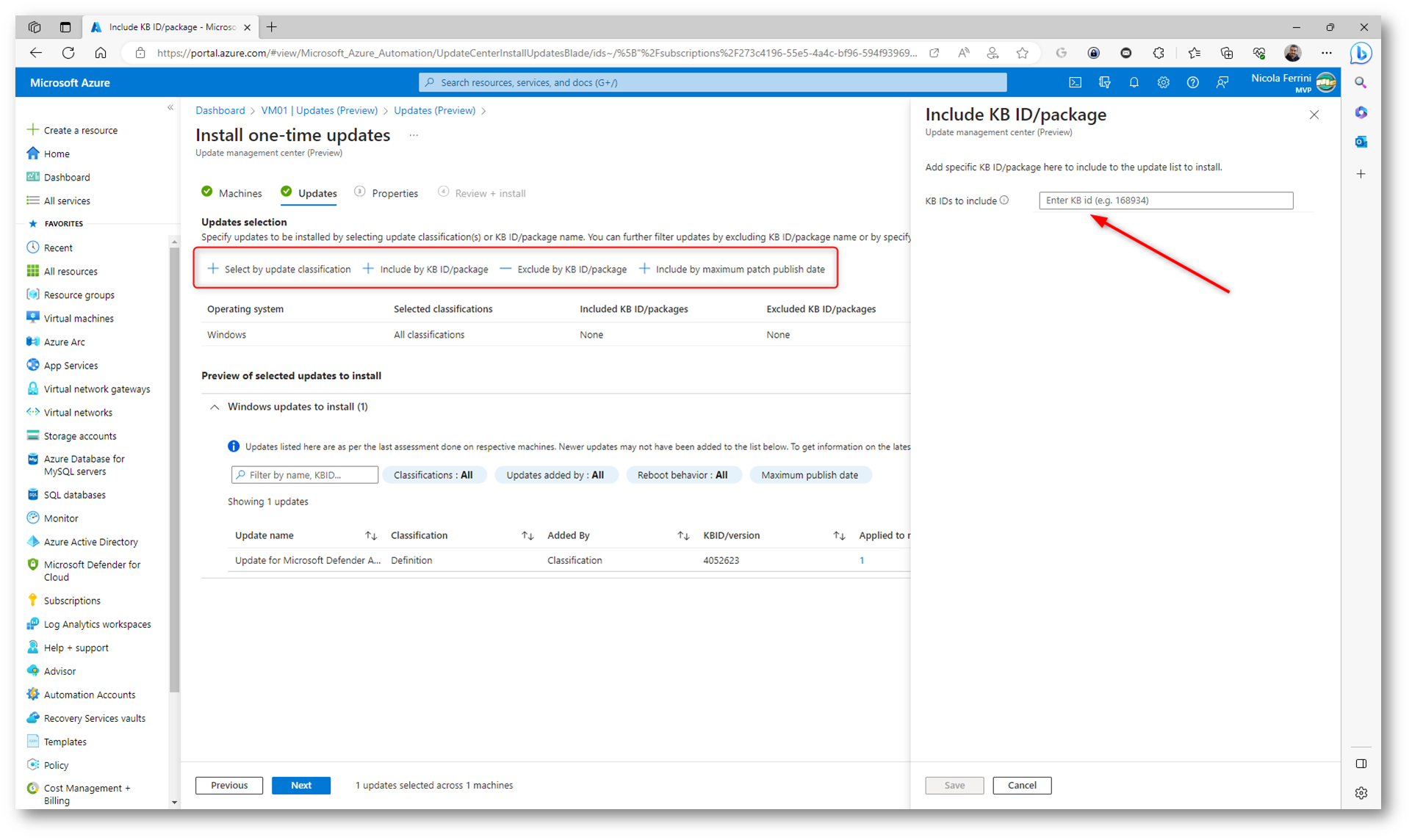Screen dimensions: 1412x840
Task: Click the SQL databases sidebar icon
Action: coord(32,494)
